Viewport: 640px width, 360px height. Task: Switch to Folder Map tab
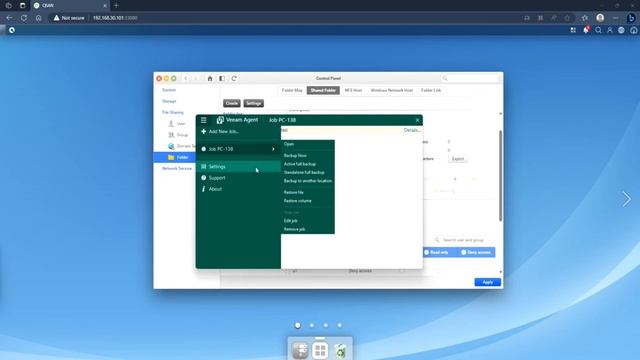tap(292, 90)
